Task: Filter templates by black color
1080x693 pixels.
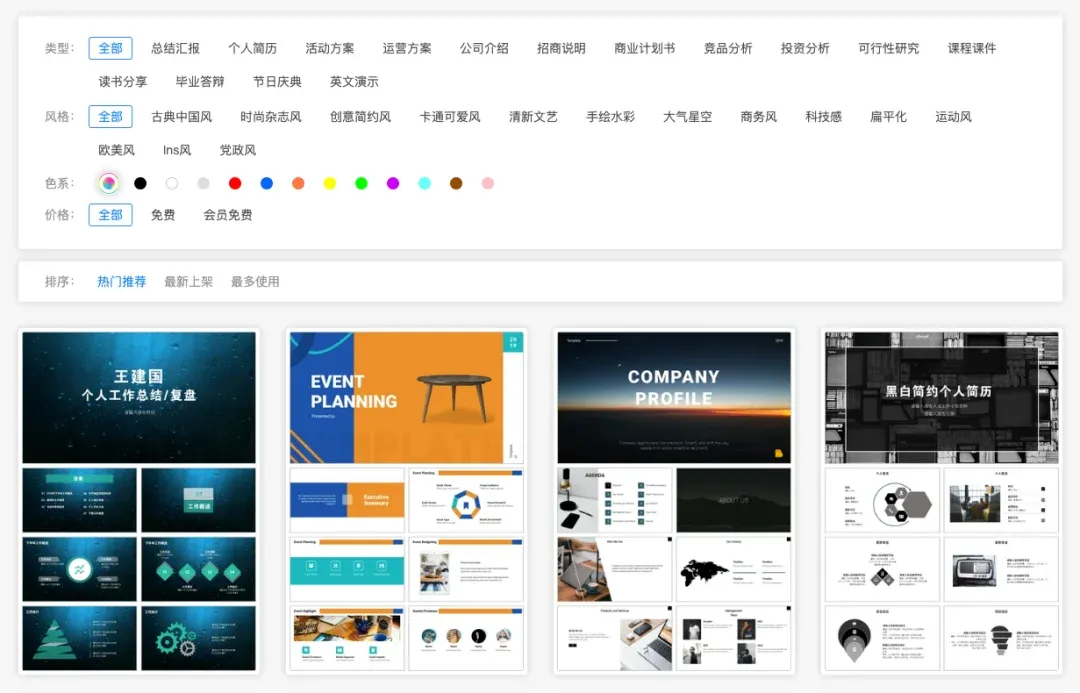Action: point(140,183)
